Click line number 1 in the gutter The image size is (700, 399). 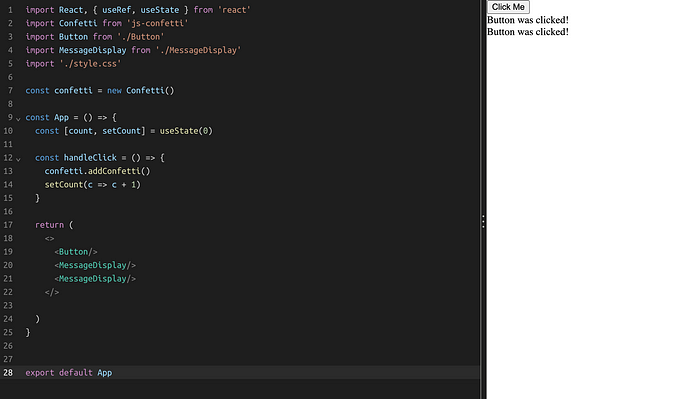click(x=10, y=10)
